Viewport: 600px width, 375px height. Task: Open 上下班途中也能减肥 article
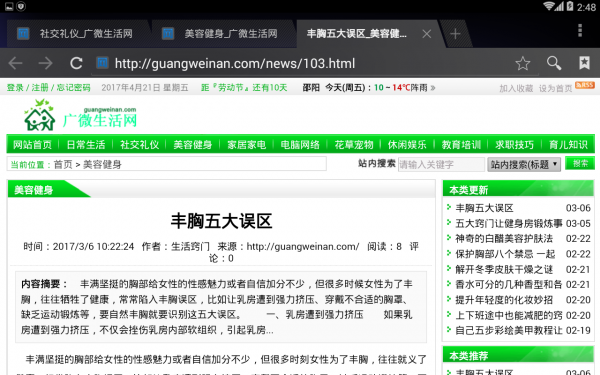pos(509,315)
